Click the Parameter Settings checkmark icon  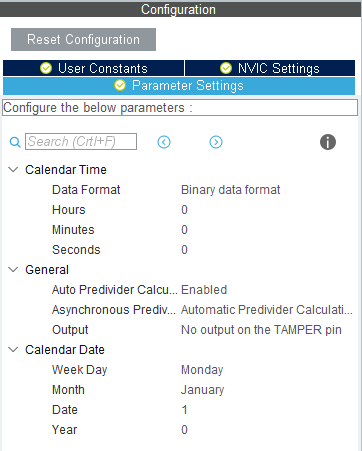(120, 85)
